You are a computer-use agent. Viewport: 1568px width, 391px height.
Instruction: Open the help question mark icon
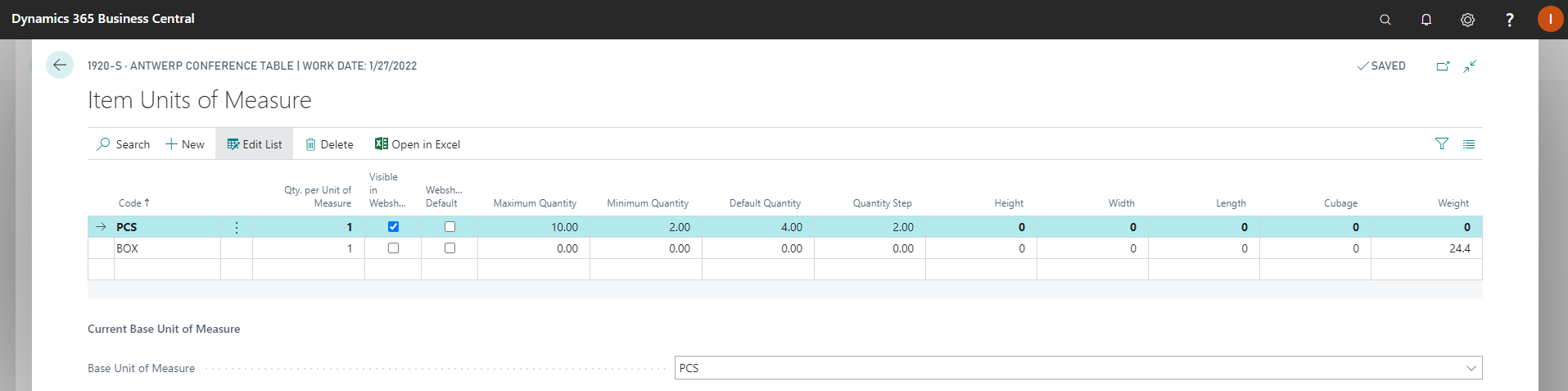[1509, 20]
